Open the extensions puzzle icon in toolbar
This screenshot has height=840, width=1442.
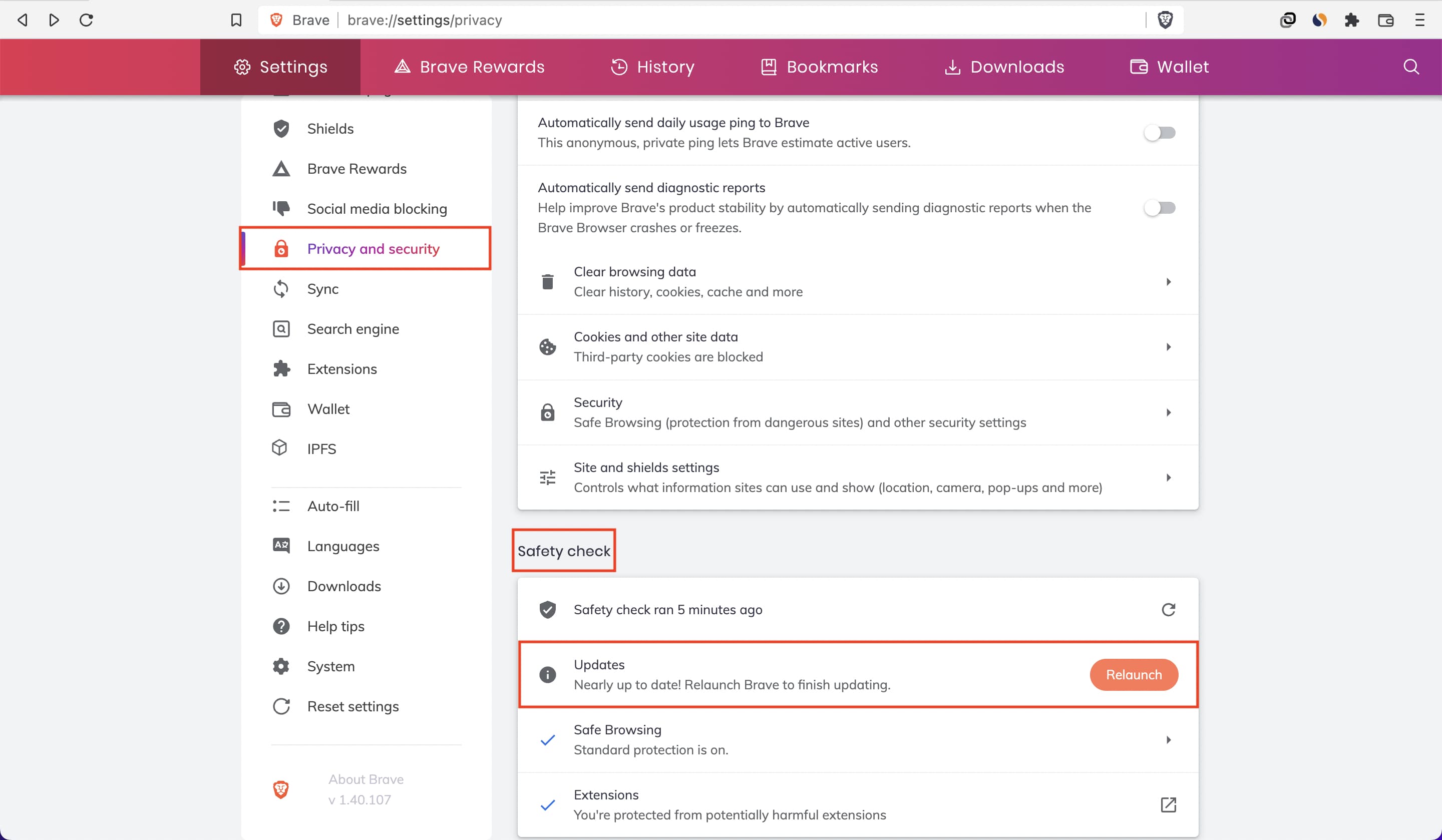point(1352,20)
